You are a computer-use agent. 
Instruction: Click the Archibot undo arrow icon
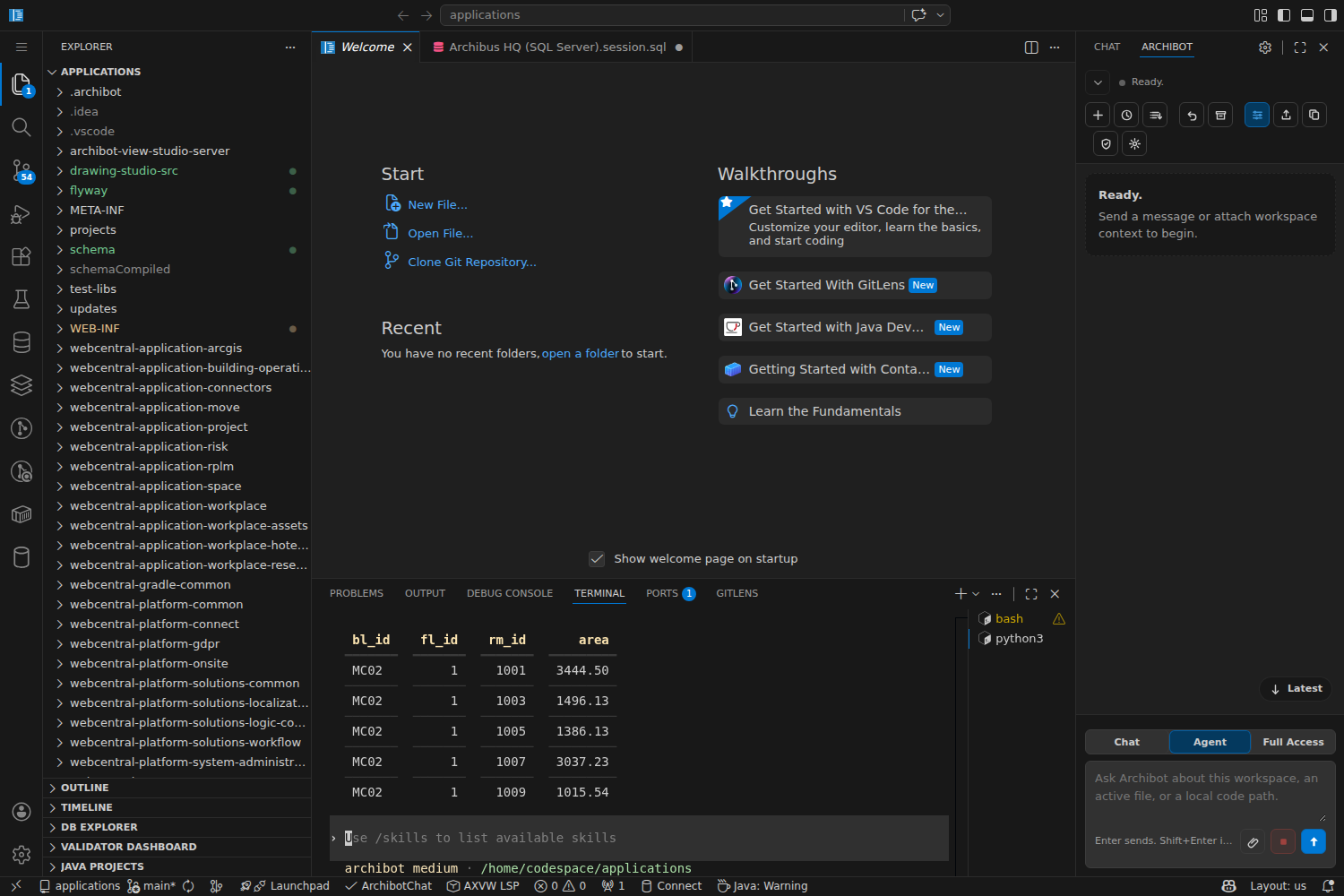(x=1192, y=115)
